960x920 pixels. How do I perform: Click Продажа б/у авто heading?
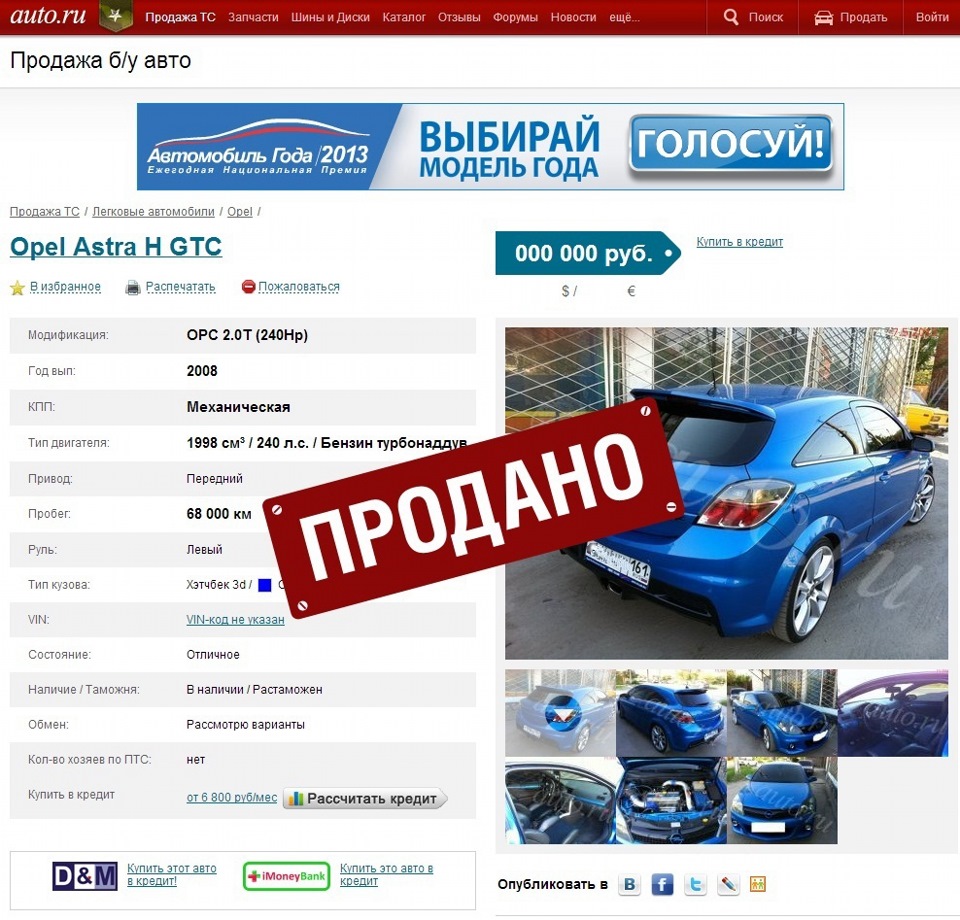point(100,61)
